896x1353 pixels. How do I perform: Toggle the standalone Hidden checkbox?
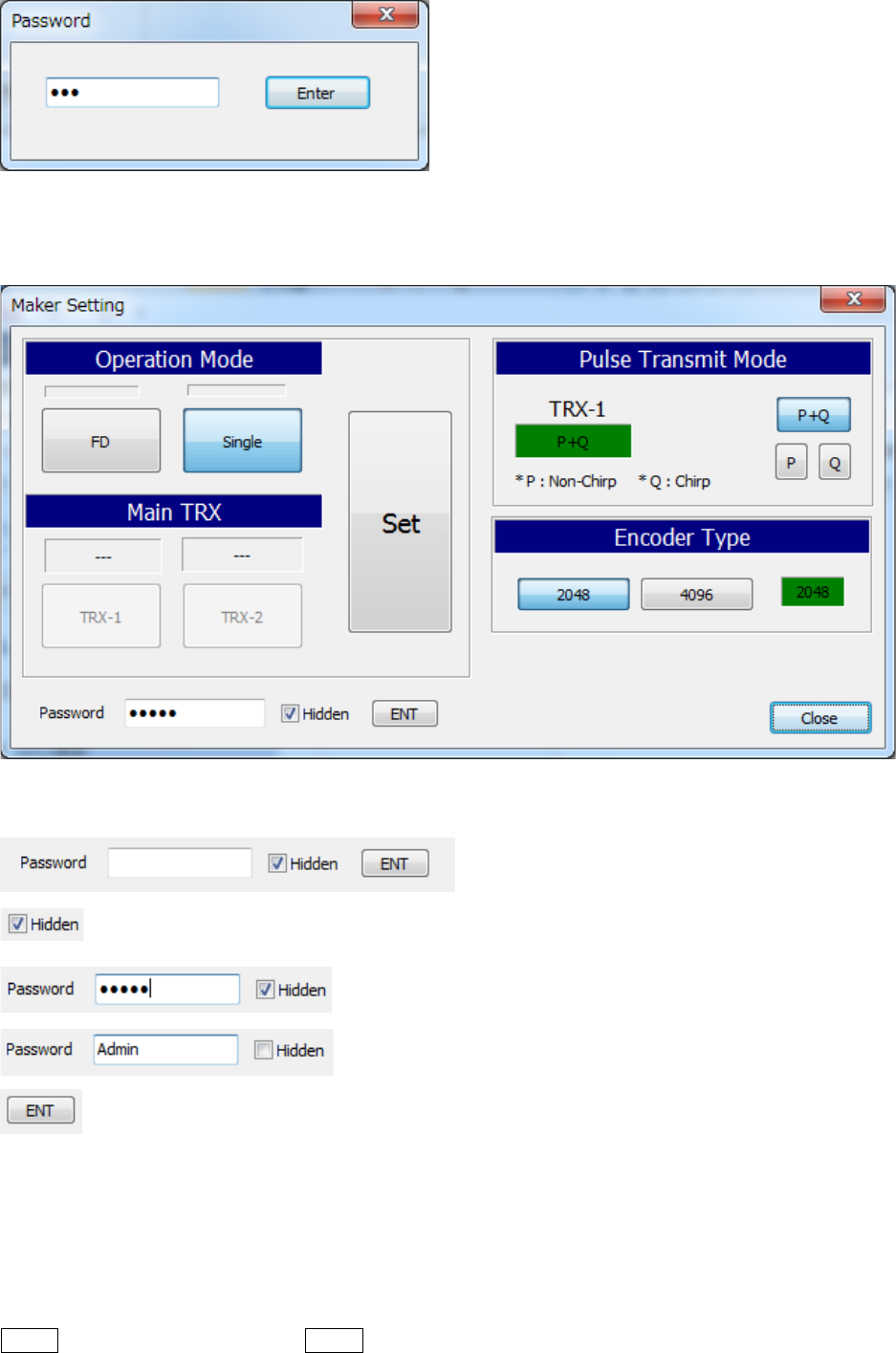(17, 924)
